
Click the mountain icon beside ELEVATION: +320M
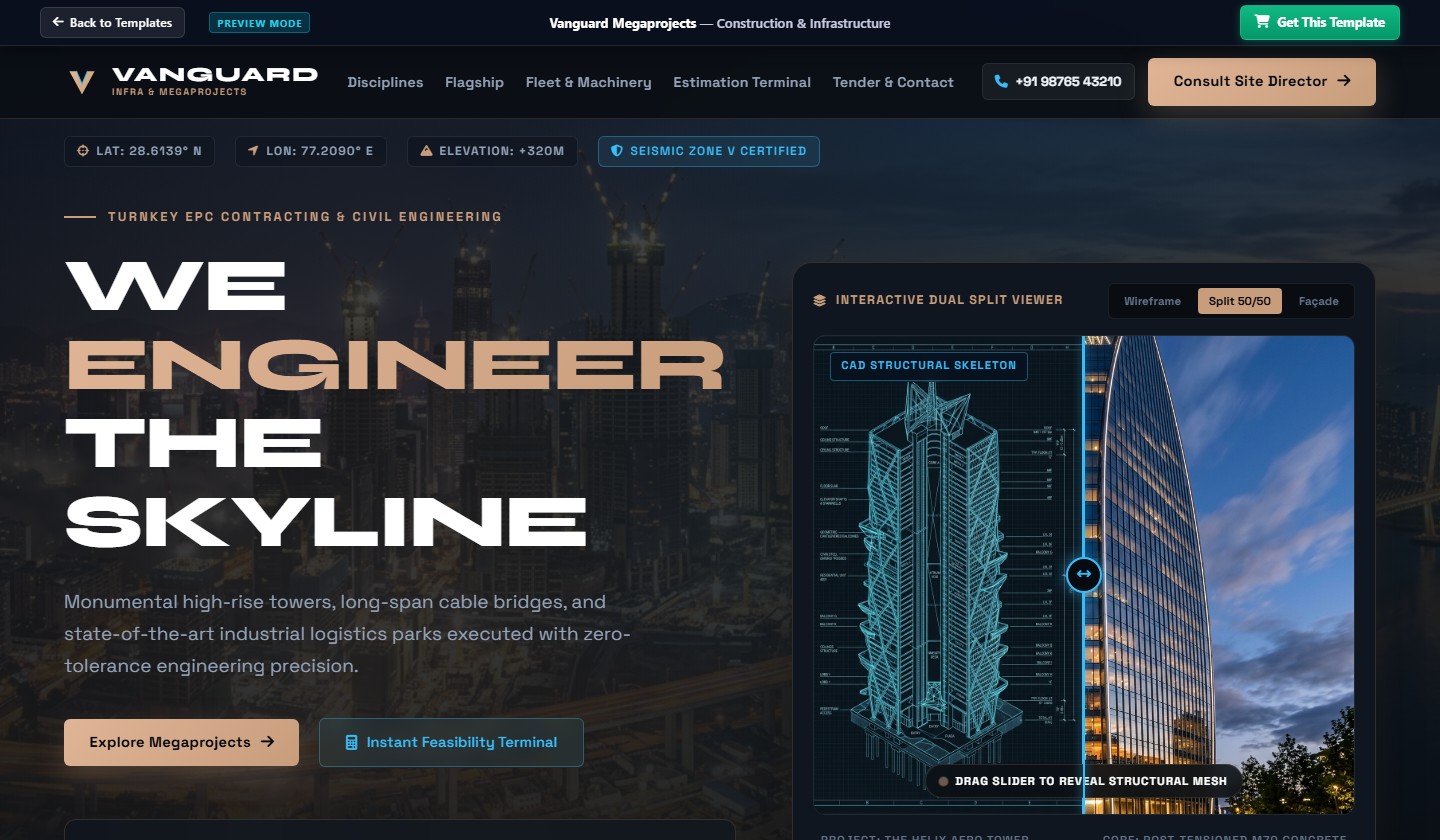pos(426,151)
